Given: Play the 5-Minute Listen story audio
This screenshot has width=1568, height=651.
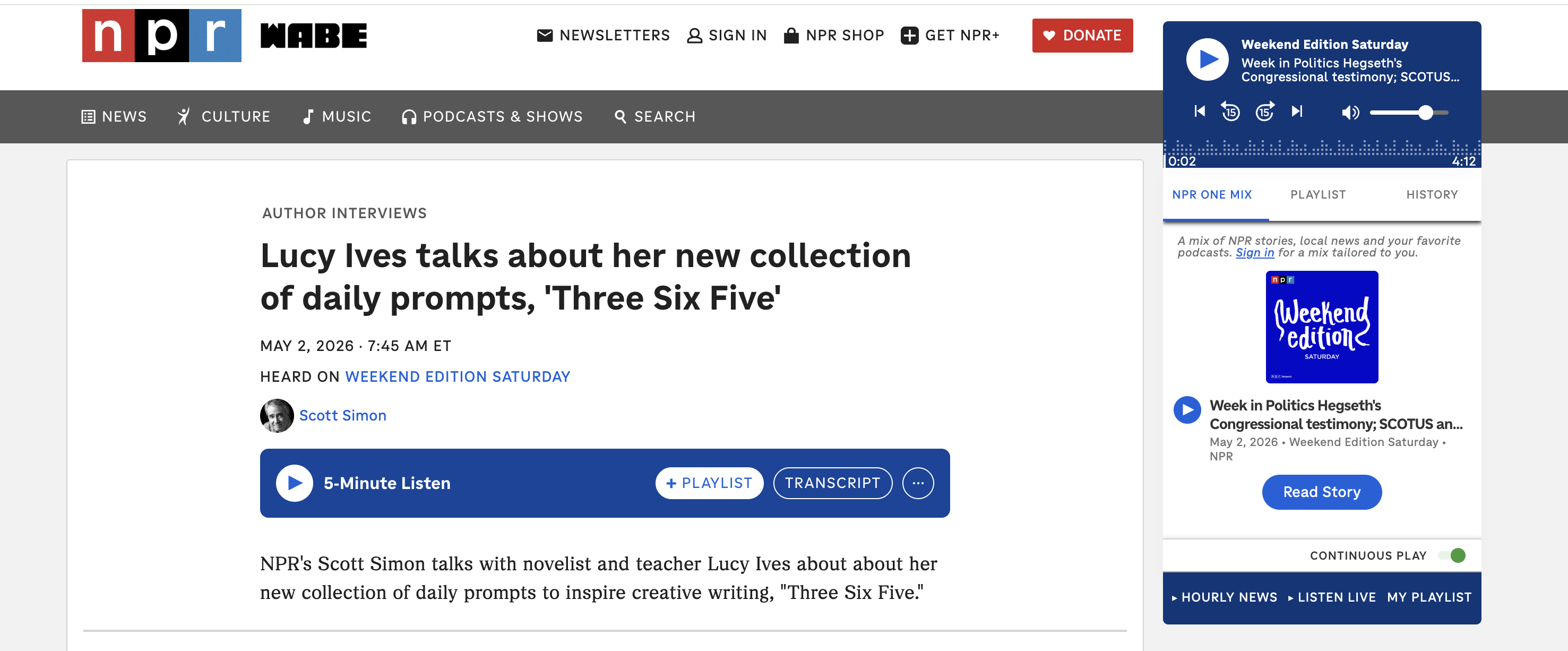Looking at the screenshot, I should coord(295,483).
